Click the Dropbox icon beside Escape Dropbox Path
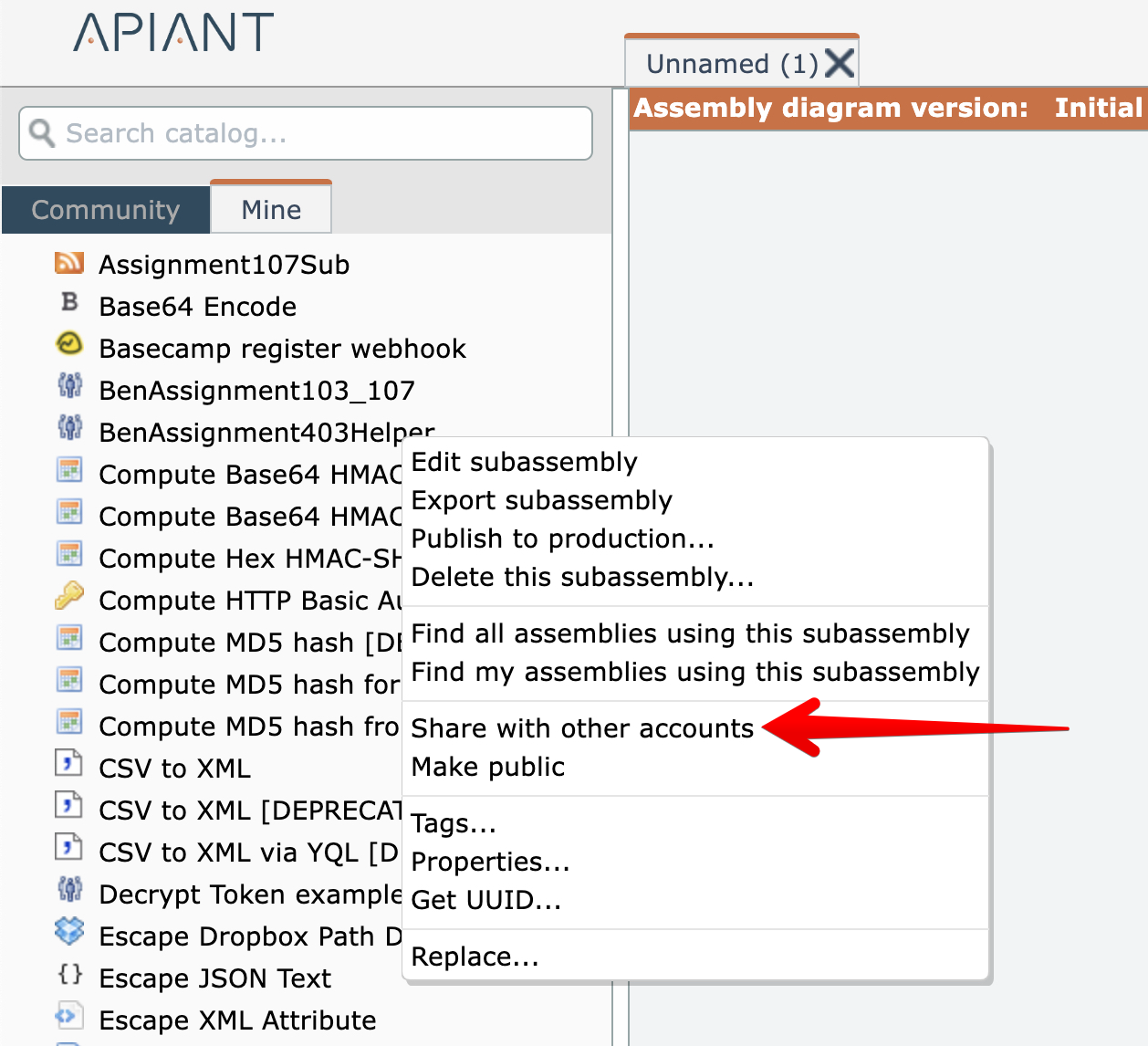This screenshot has width=1148, height=1046. click(x=69, y=932)
